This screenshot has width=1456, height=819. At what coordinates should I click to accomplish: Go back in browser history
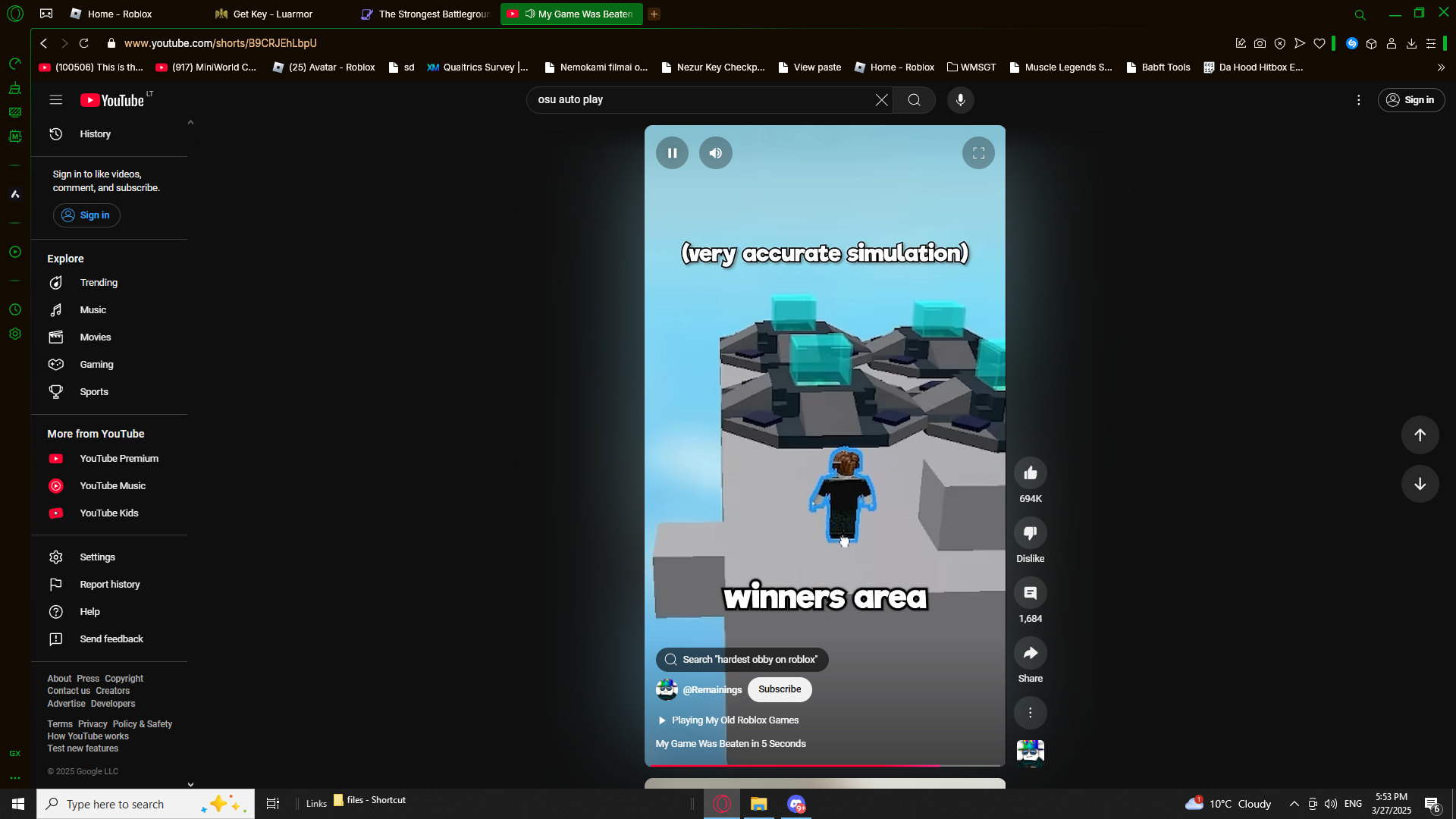[x=44, y=43]
